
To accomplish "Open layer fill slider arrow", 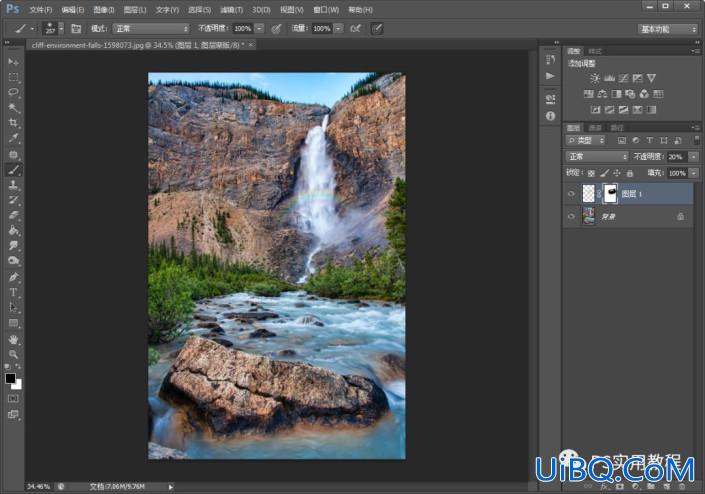I will (x=694, y=173).
